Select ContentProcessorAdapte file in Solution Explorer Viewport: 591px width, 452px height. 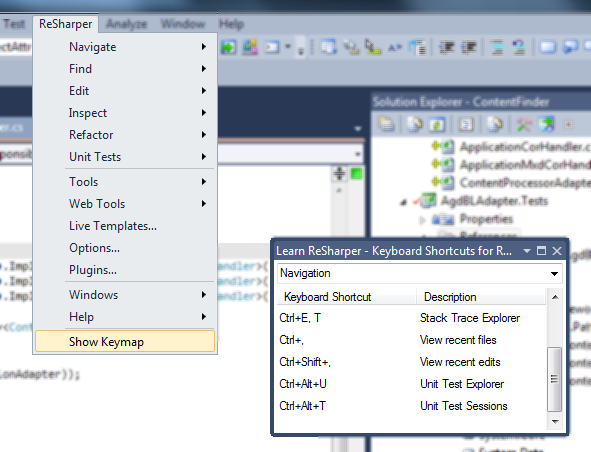point(525,183)
